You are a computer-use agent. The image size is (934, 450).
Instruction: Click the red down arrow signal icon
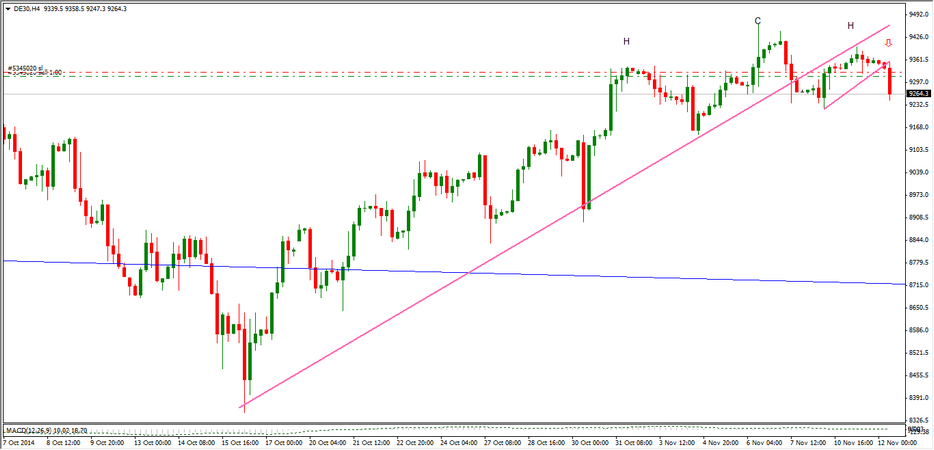click(887, 44)
